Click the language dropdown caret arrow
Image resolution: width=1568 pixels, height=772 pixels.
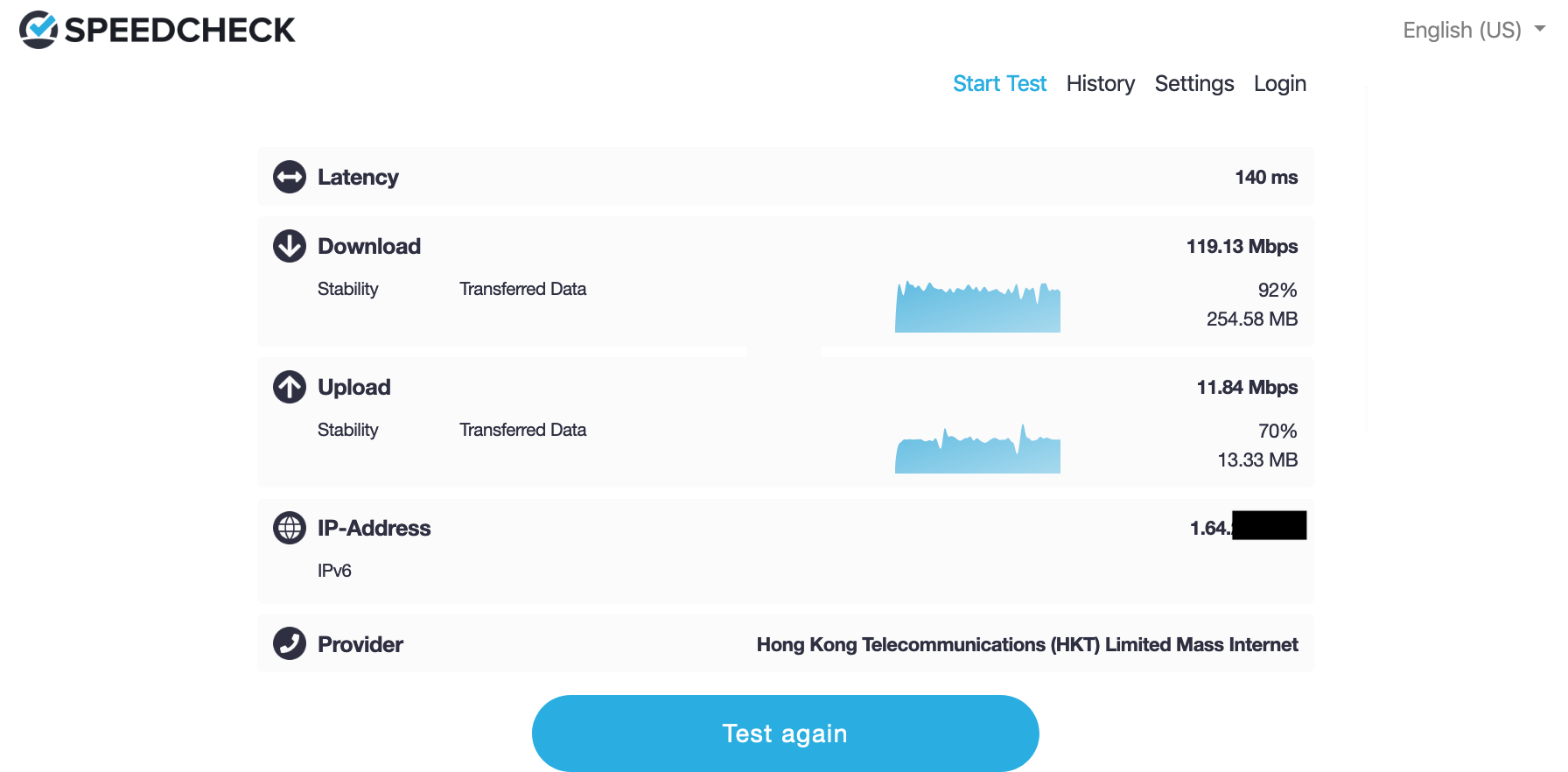click(1540, 29)
